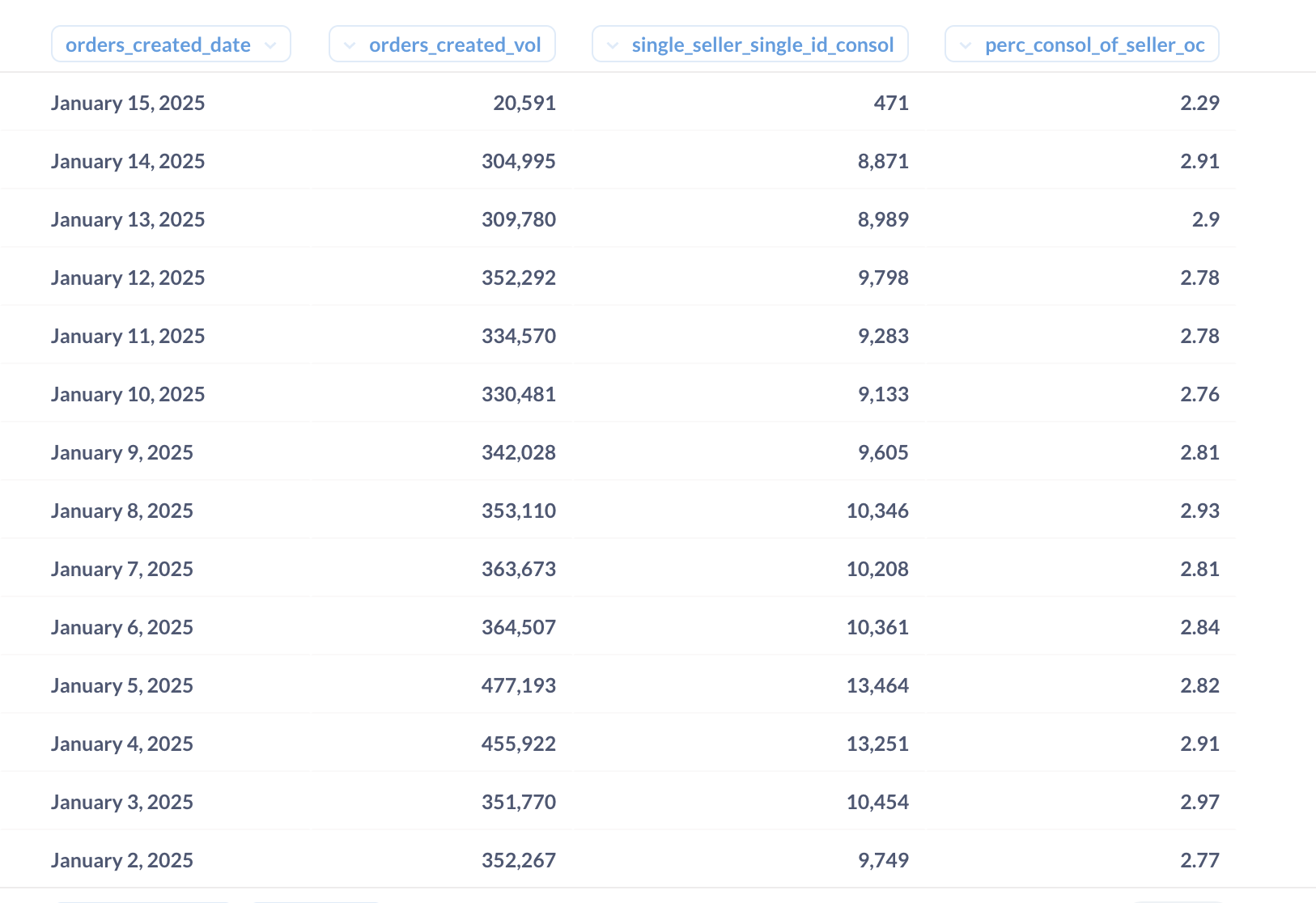This screenshot has height=903, width=1316.
Task: Select the orders volume value 342,028
Action: coord(519,452)
